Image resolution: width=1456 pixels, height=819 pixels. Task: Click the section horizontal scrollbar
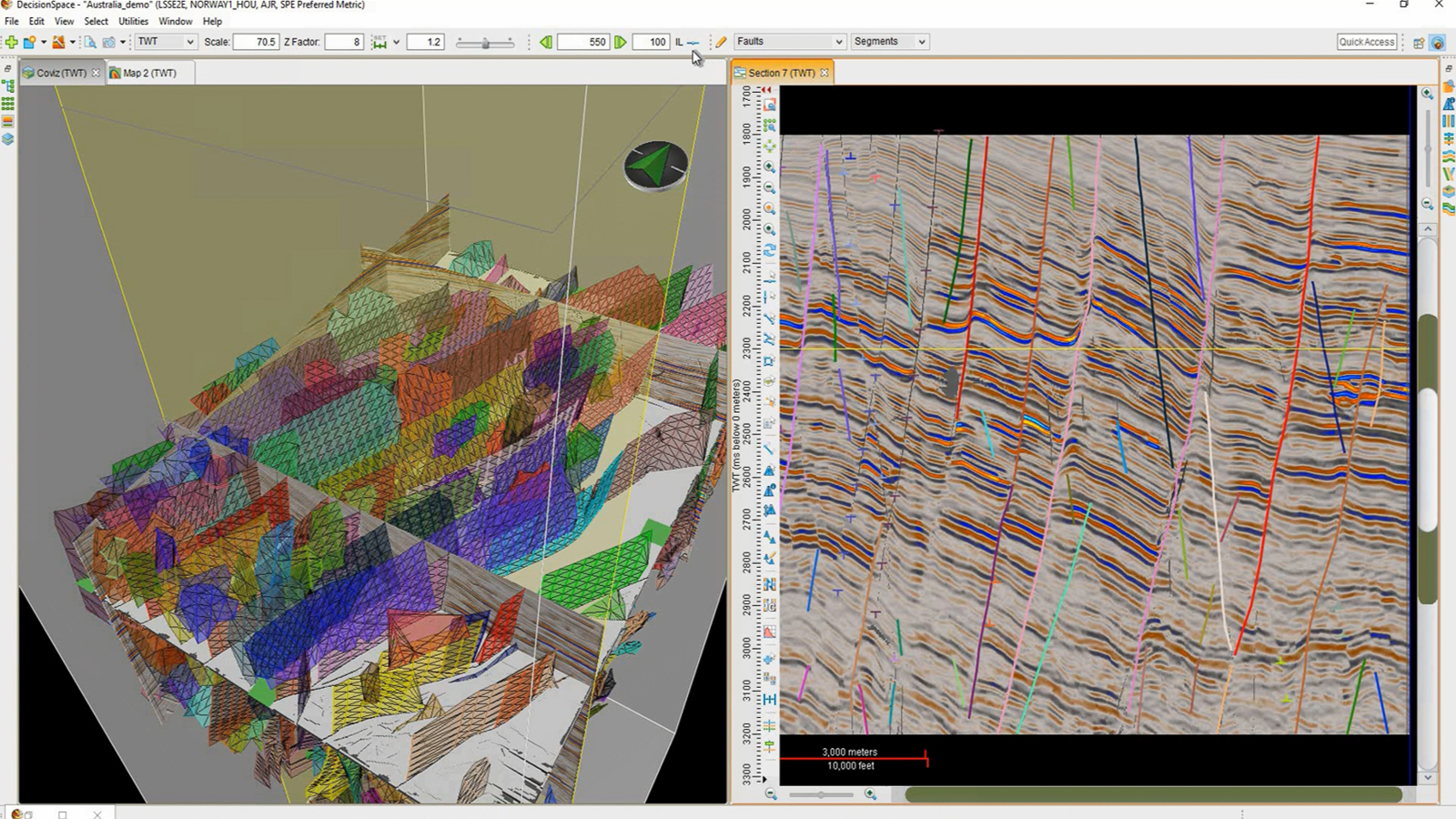(x=1153, y=794)
